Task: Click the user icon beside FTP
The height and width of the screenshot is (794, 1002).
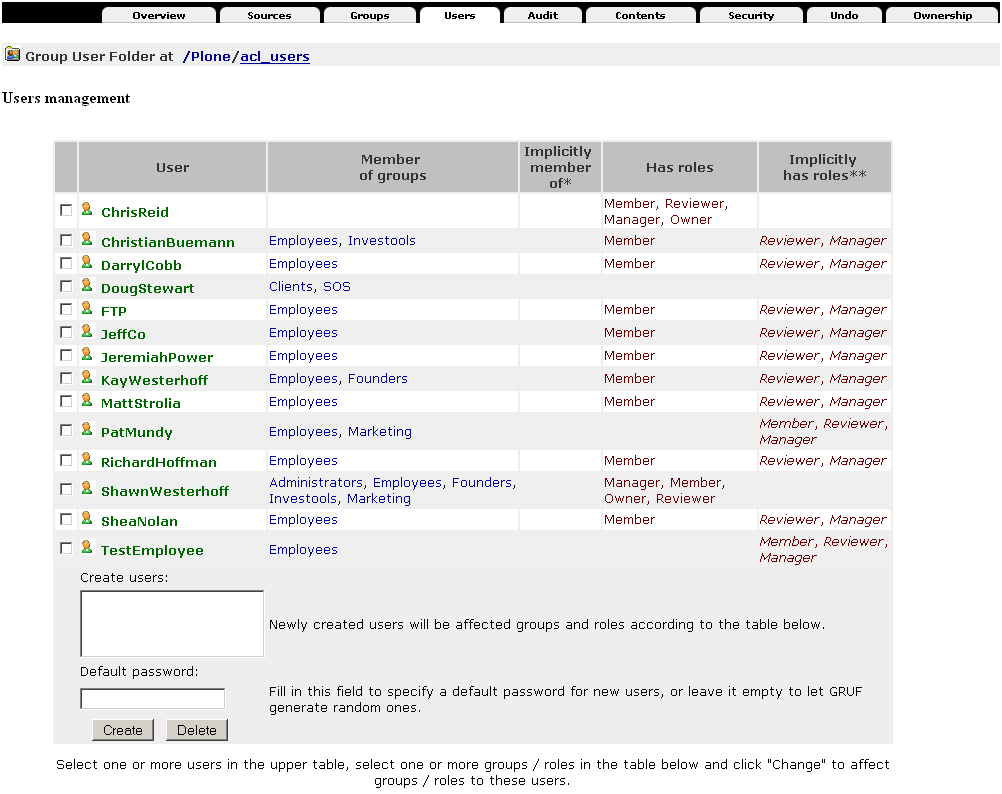Action: tap(87, 309)
